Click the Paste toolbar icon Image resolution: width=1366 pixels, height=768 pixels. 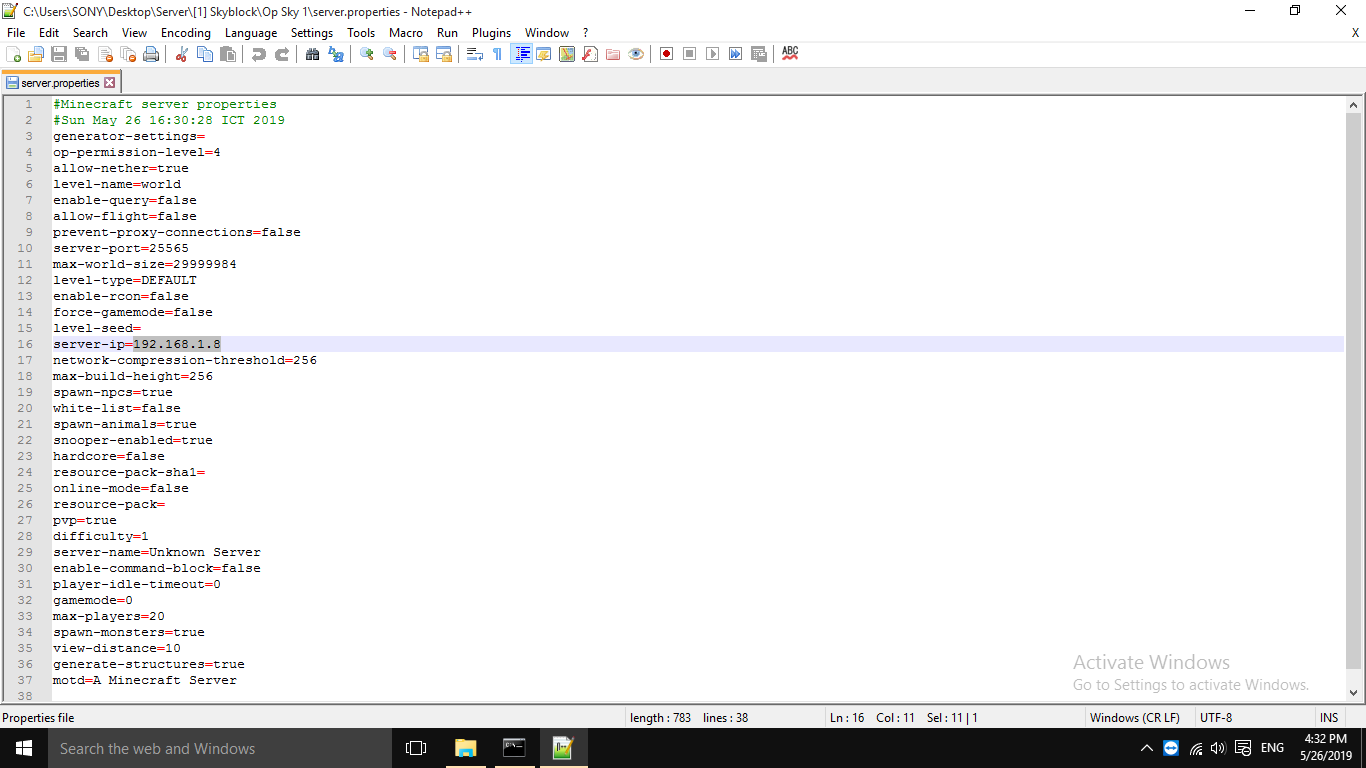pyautogui.click(x=228, y=54)
